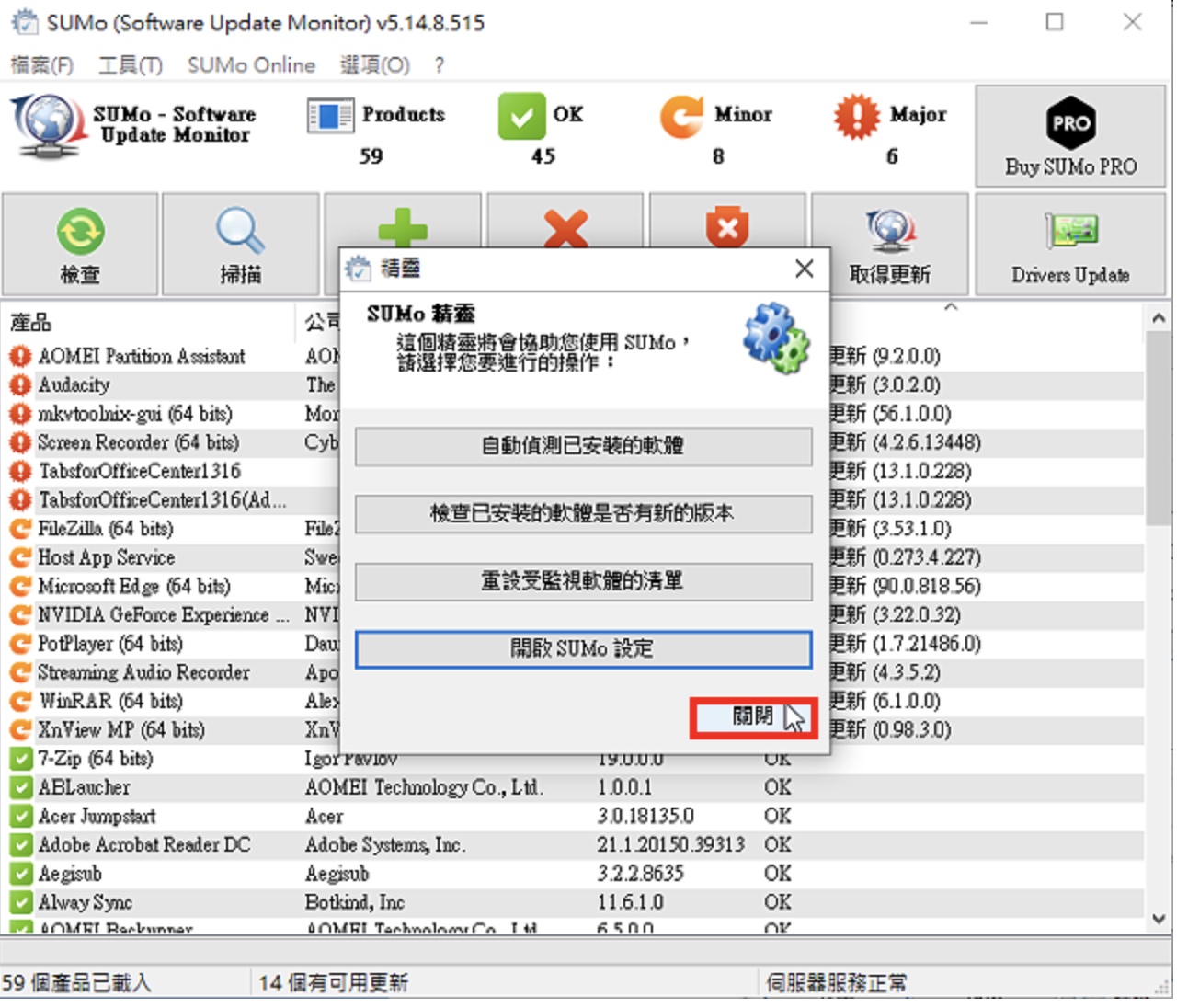Click the sort arrow above update column
Image resolution: width=1188 pixels, height=1008 pixels.
[951, 307]
